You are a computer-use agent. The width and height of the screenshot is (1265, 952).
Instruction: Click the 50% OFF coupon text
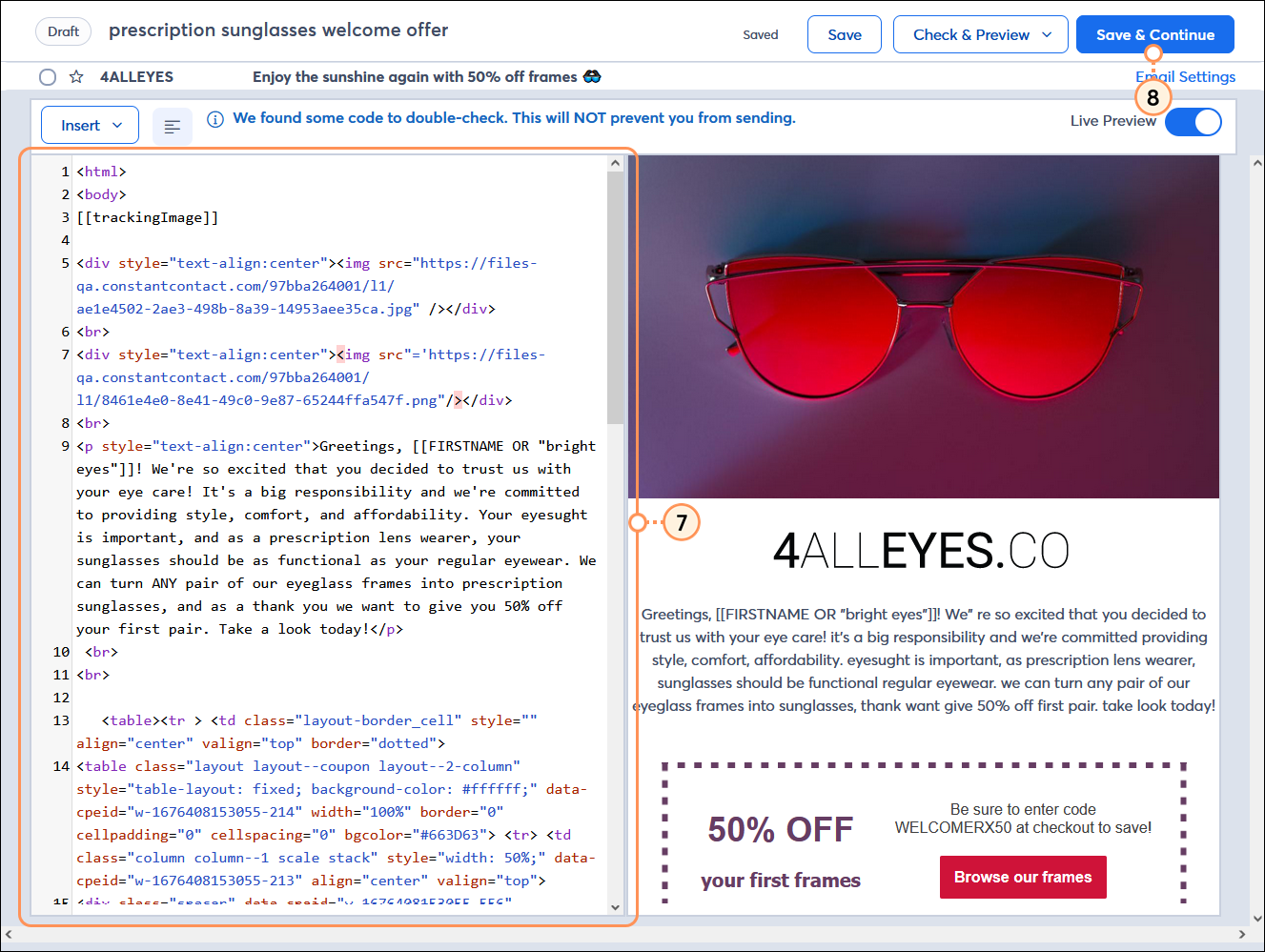coord(780,830)
